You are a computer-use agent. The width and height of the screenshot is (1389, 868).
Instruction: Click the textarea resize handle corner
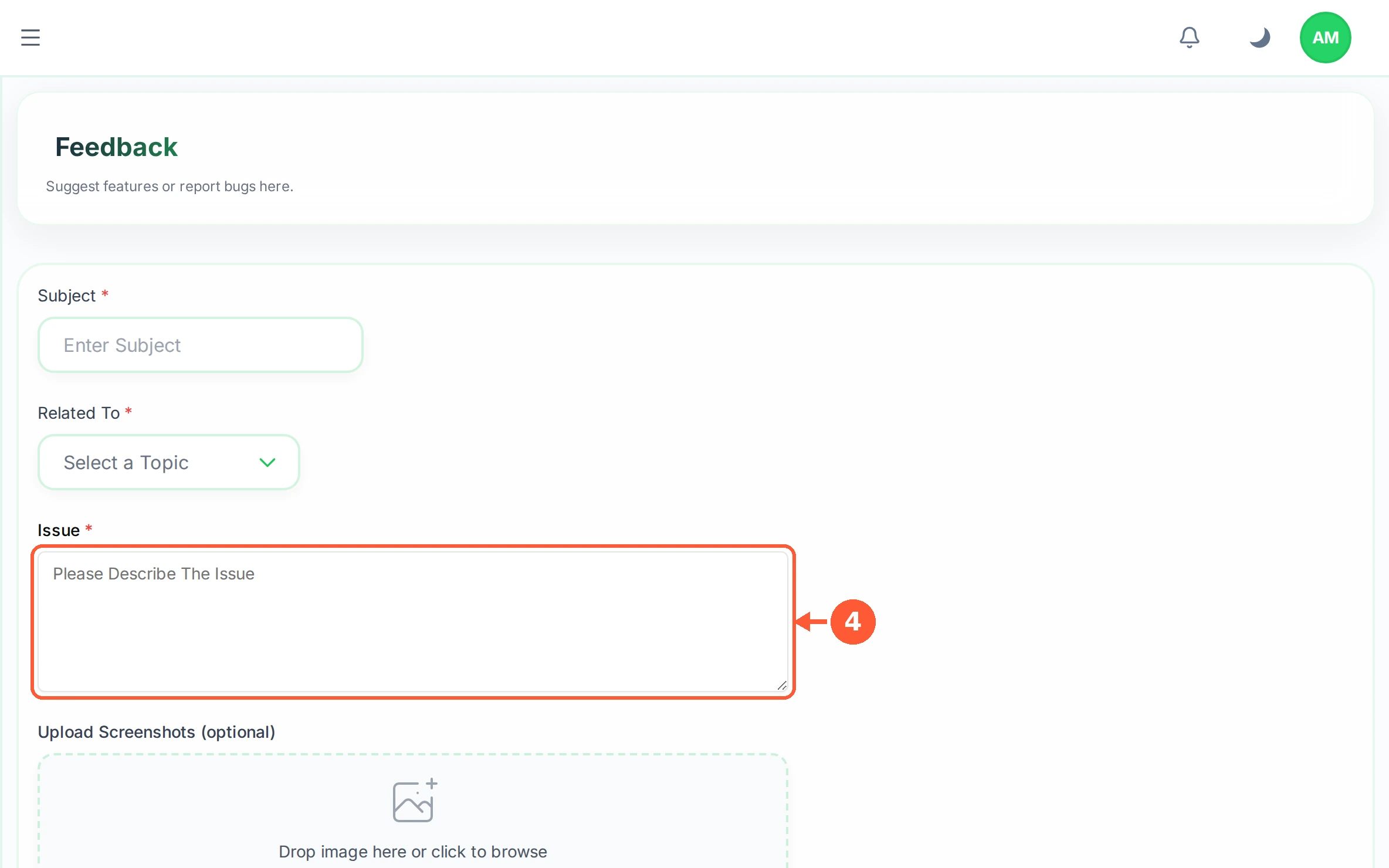pyautogui.click(x=781, y=685)
